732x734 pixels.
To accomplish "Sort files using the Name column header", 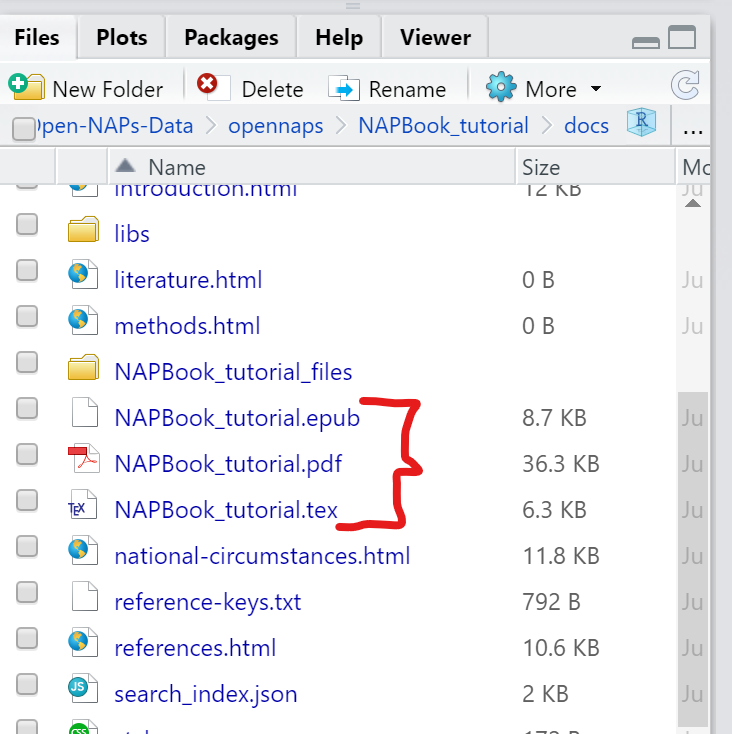I will (x=176, y=167).
